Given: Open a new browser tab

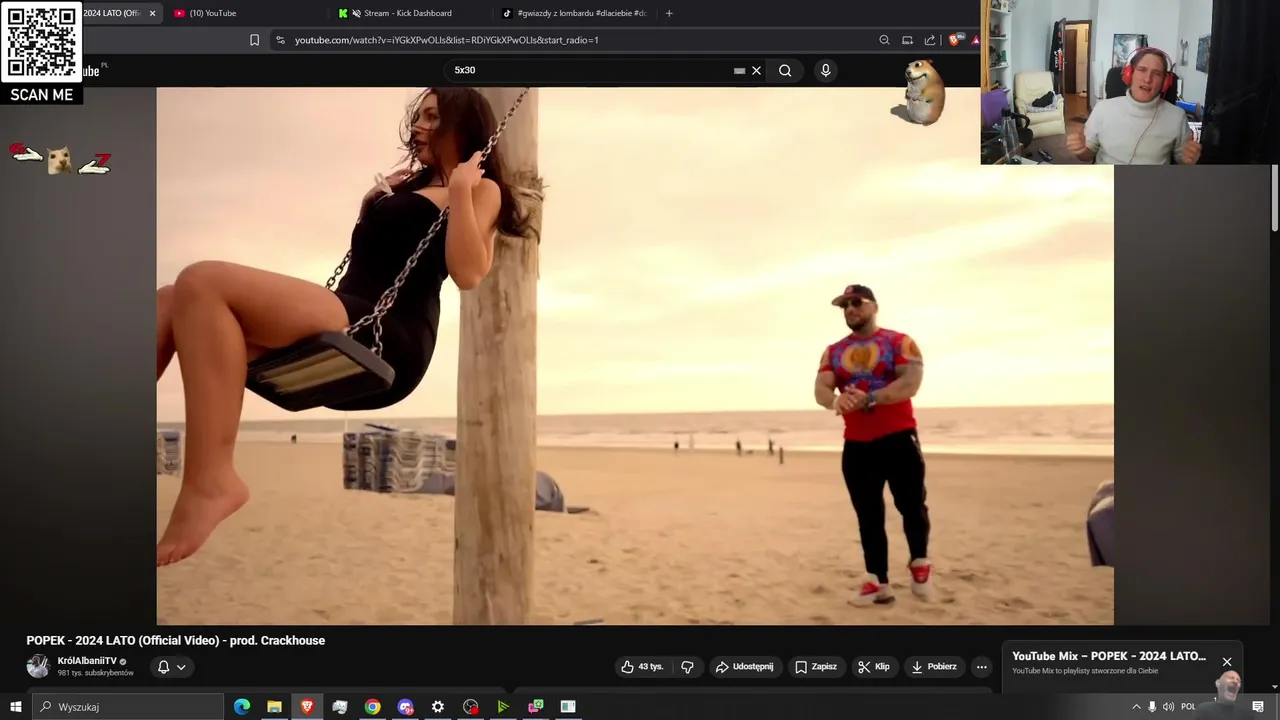Looking at the screenshot, I should [669, 13].
